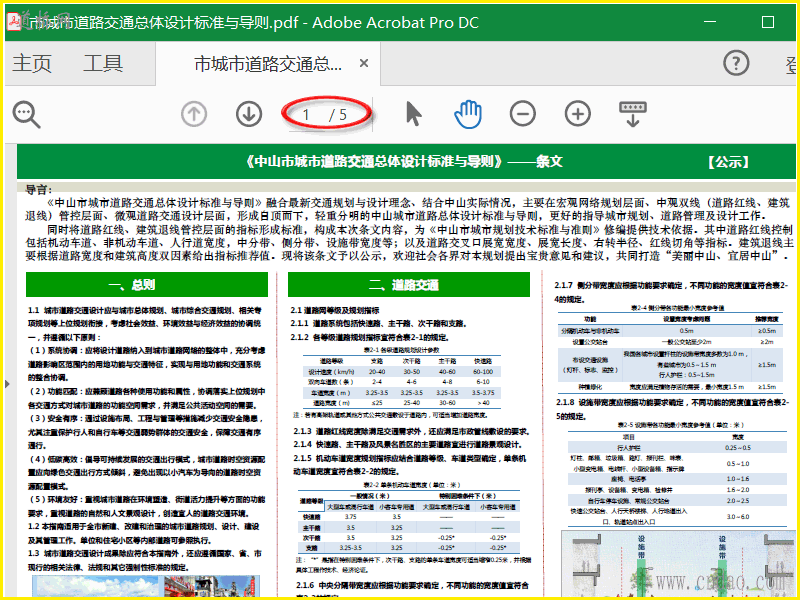This screenshot has height=600, width=800.
Task: Click the 表2-5 facility strip table caption
Action: (681, 425)
